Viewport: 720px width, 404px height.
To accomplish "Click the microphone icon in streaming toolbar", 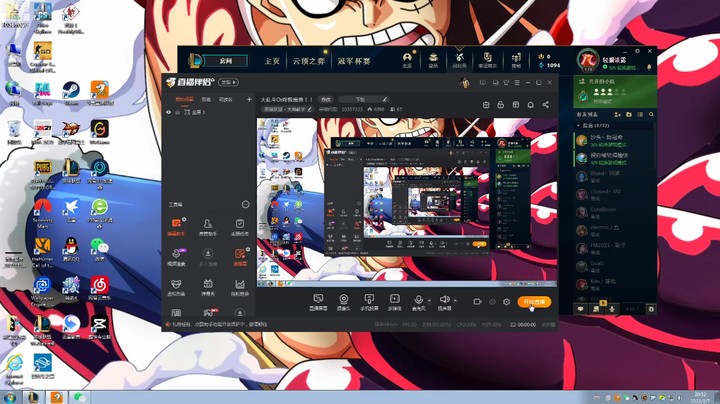I will click(418, 300).
